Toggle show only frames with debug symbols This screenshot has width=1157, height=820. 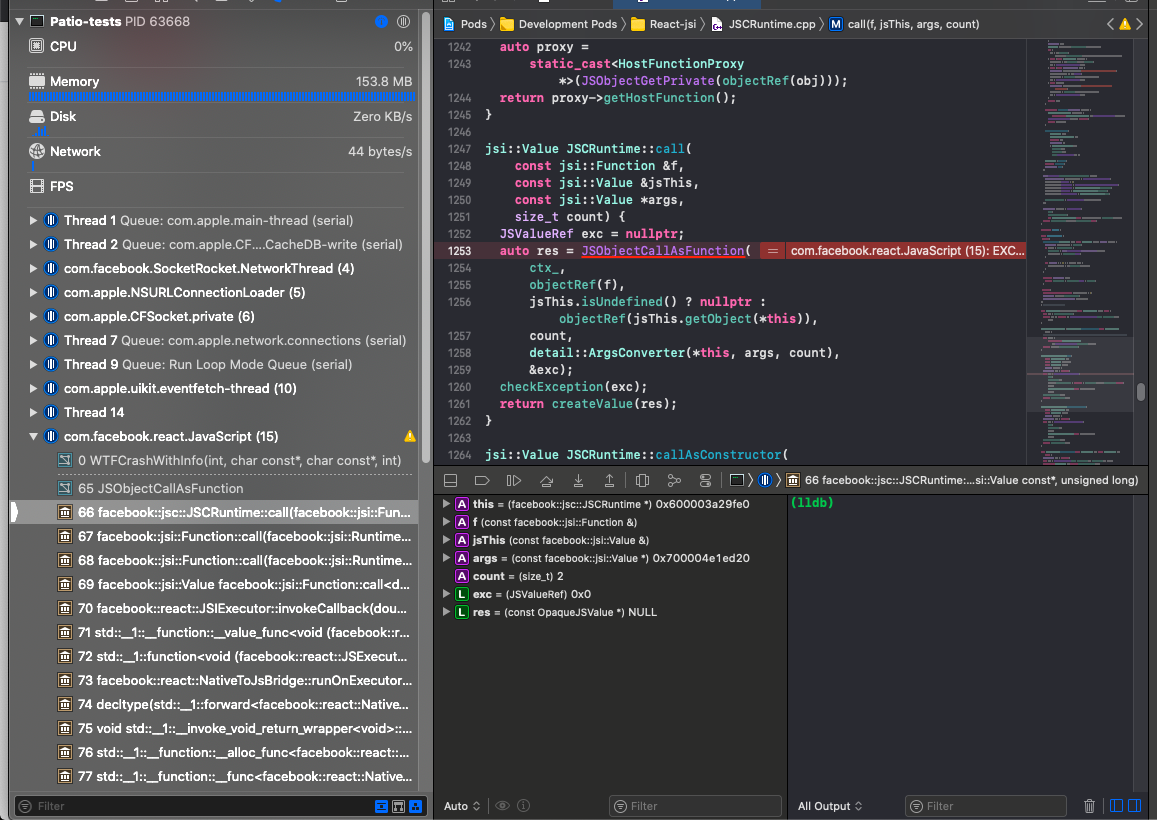click(x=398, y=807)
